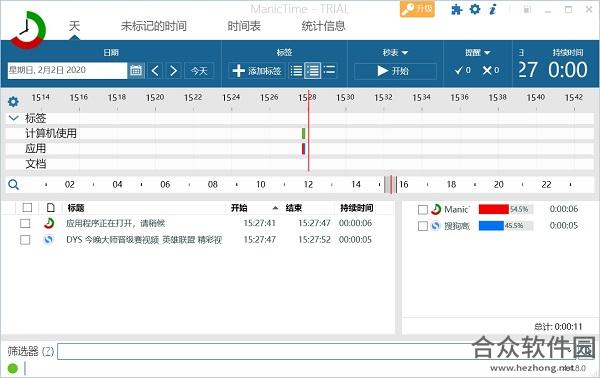Viewport: 600px width, 378px height.
Task: Click Manic app icon in summary panel
Action: pyautogui.click(x=435, y=209)
